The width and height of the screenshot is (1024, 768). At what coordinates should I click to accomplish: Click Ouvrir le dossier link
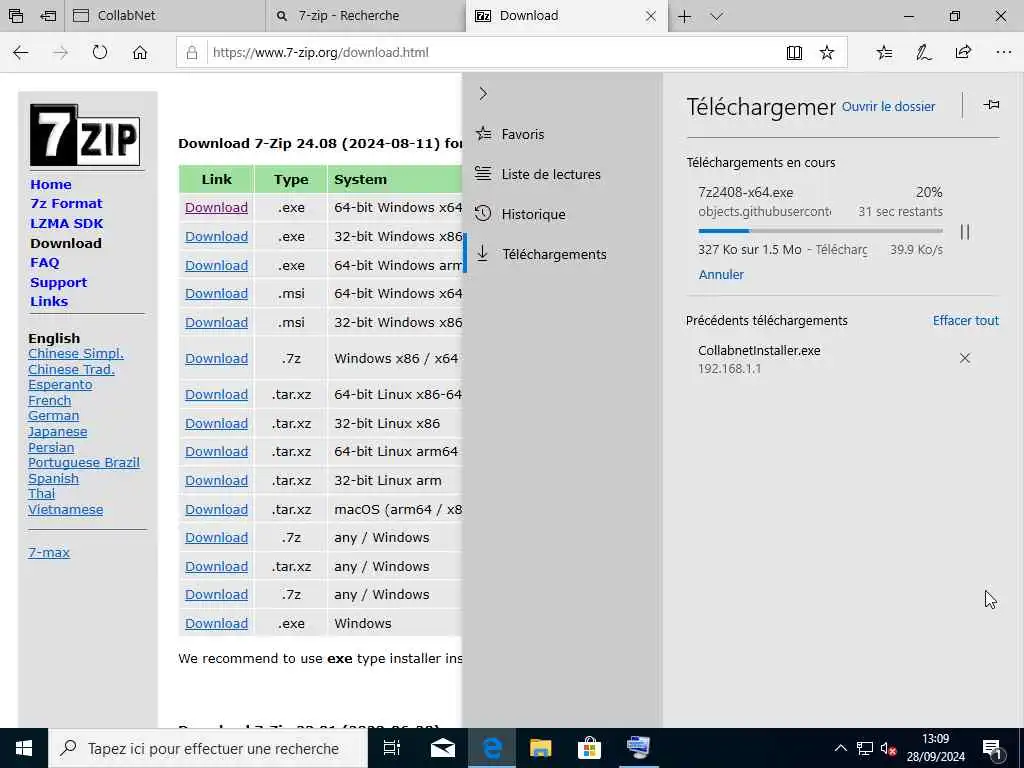point(888,106)
